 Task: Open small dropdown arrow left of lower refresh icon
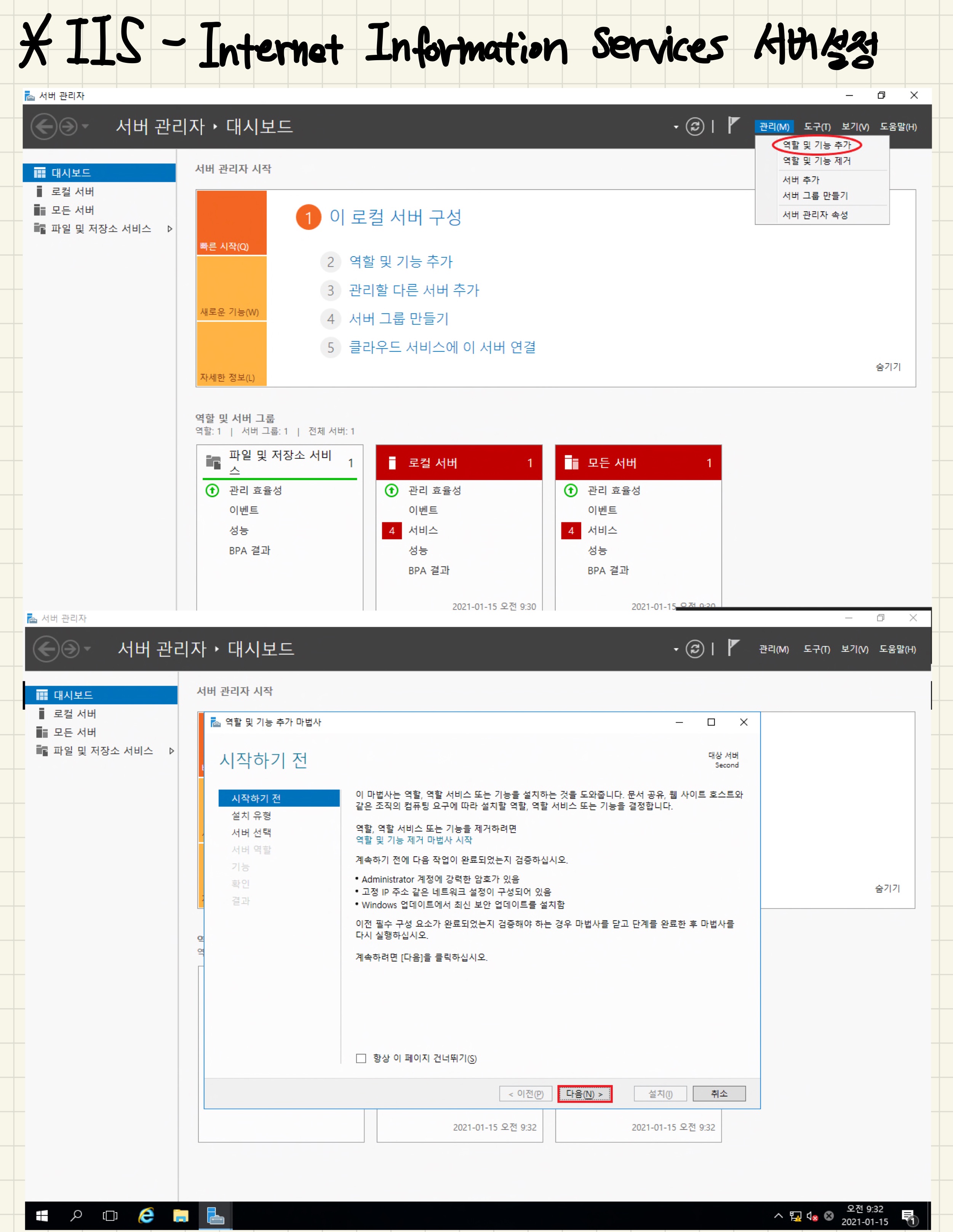pyautogui.click(x=676, y=649)
